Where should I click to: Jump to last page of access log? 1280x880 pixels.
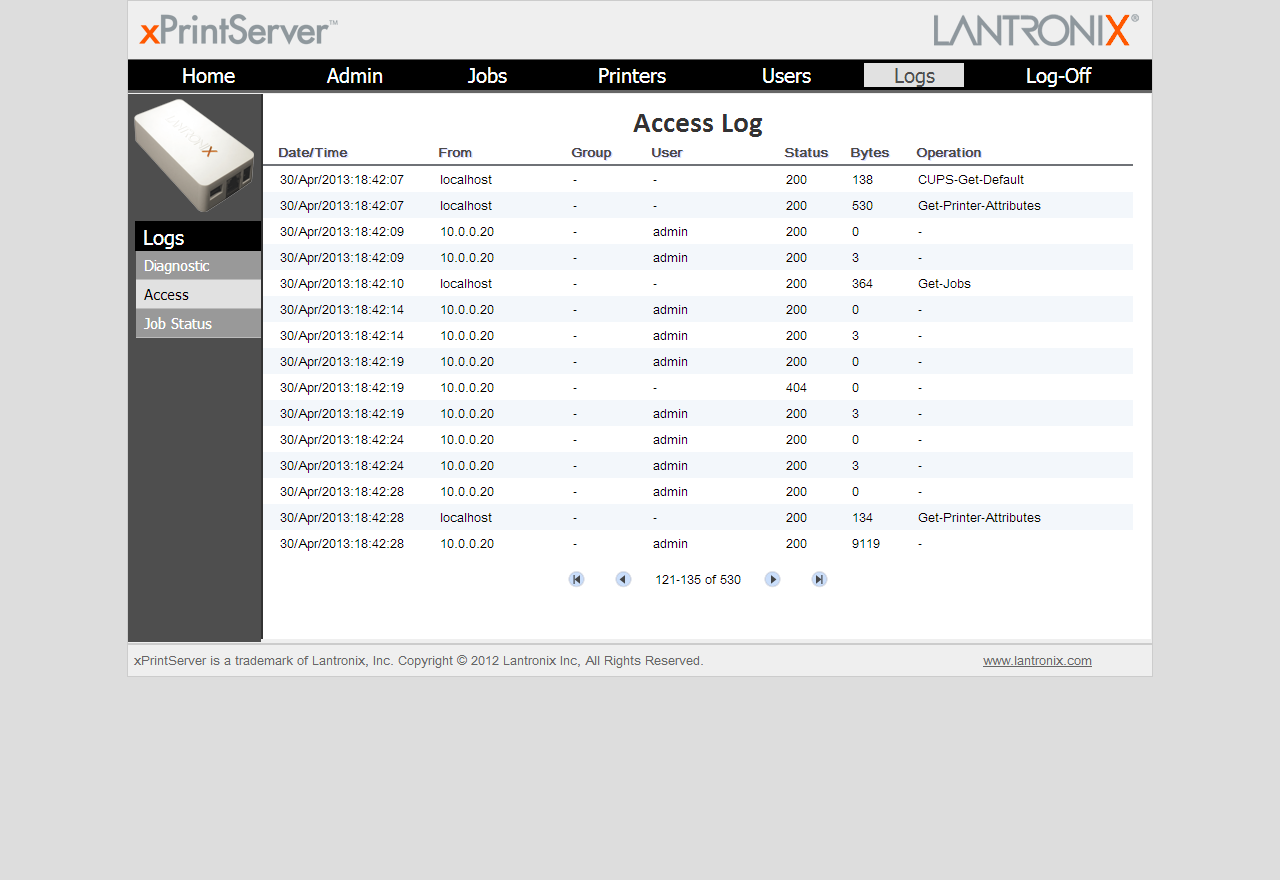coord(819,579)
